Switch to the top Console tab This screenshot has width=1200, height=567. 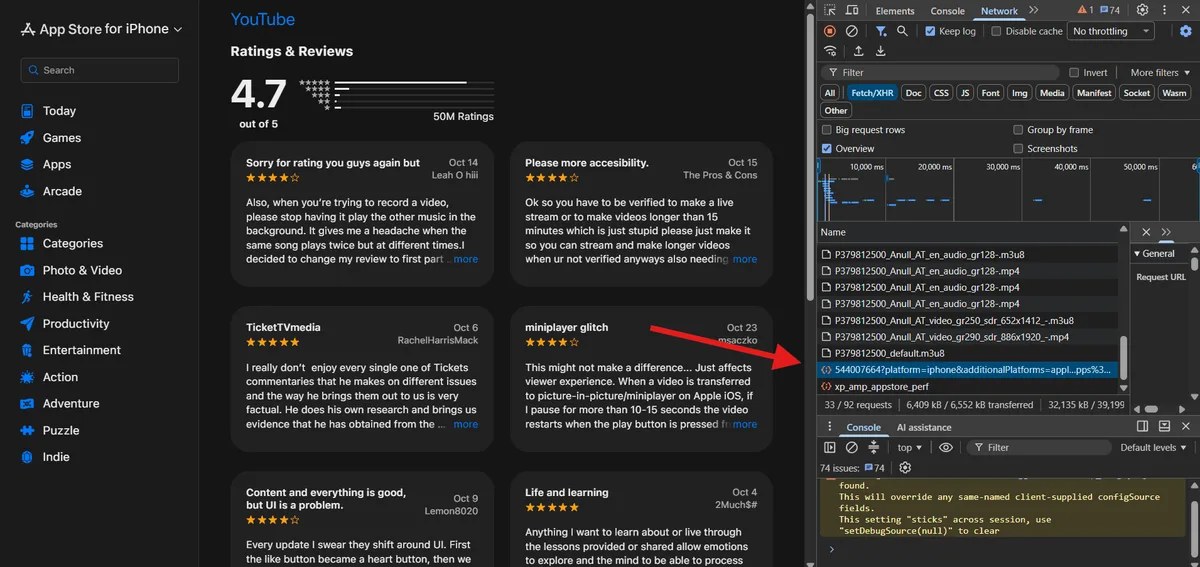point(947,11)
